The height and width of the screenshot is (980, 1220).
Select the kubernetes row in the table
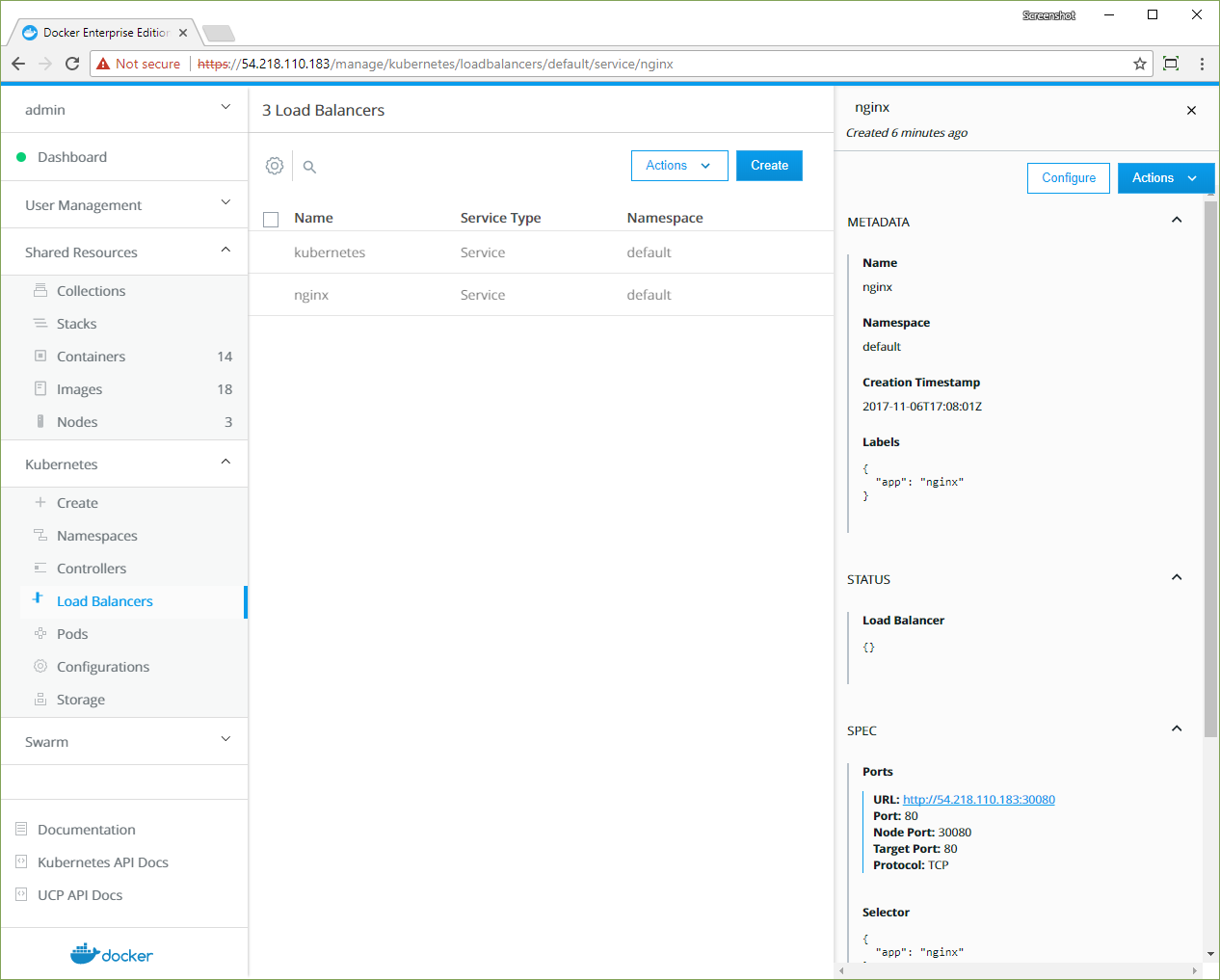coord(330,252)
